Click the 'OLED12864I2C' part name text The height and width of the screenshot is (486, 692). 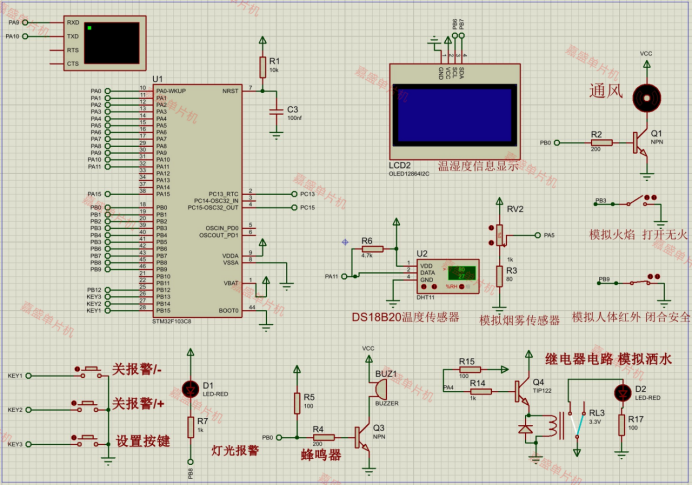[x=409, y=174]
